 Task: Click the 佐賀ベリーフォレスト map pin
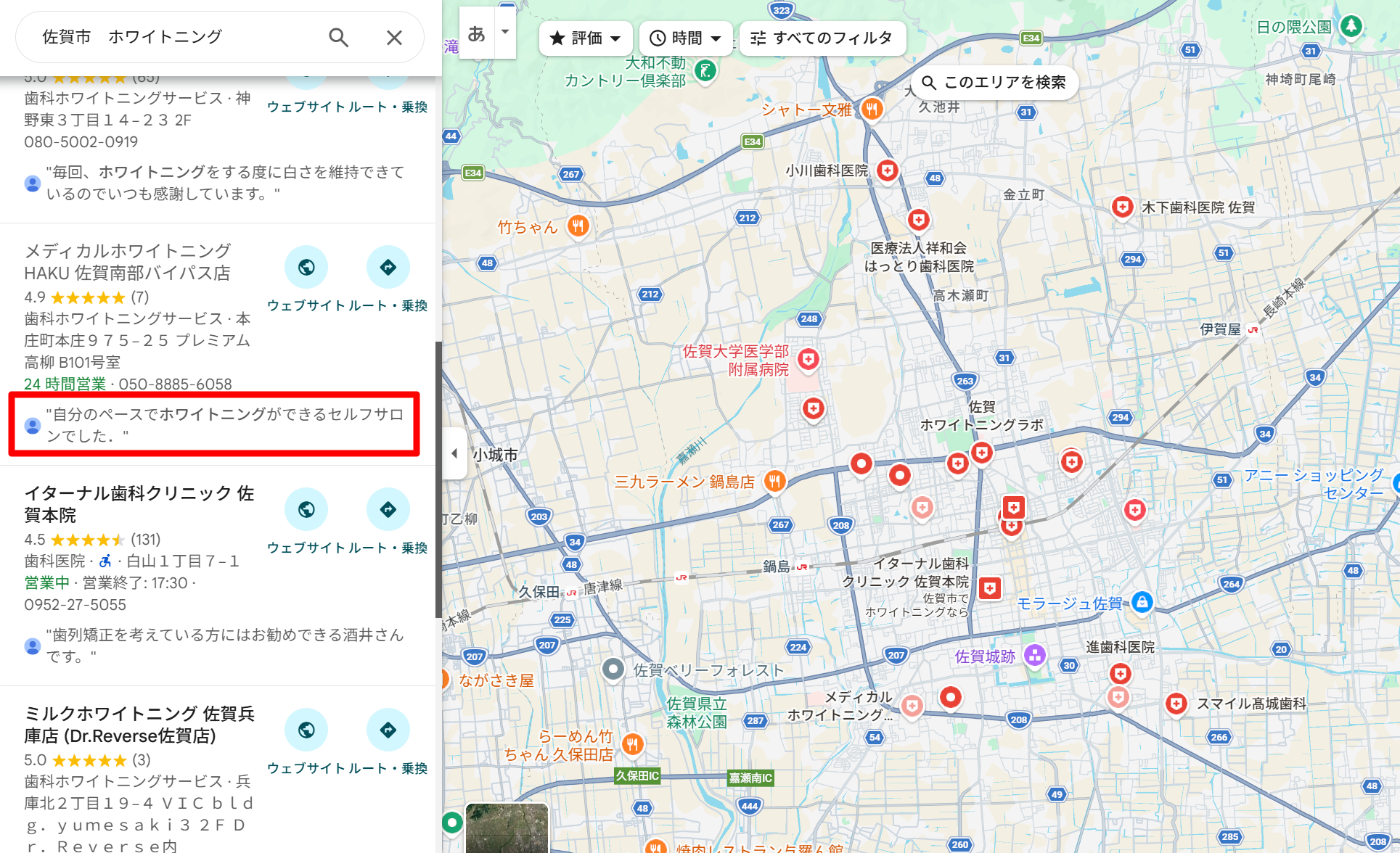tap(613, 669)
